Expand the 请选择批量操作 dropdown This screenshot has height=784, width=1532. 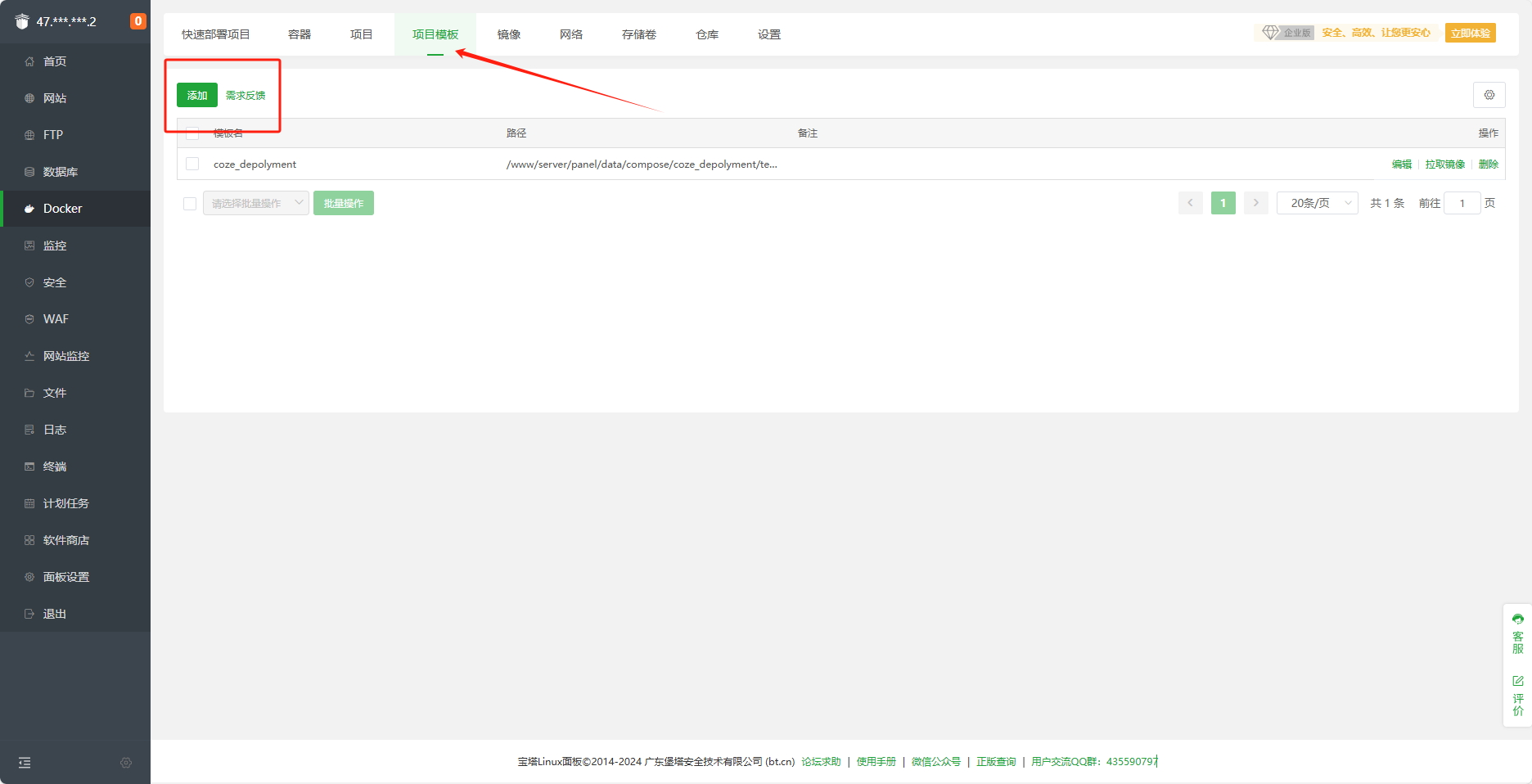point(256,203)
